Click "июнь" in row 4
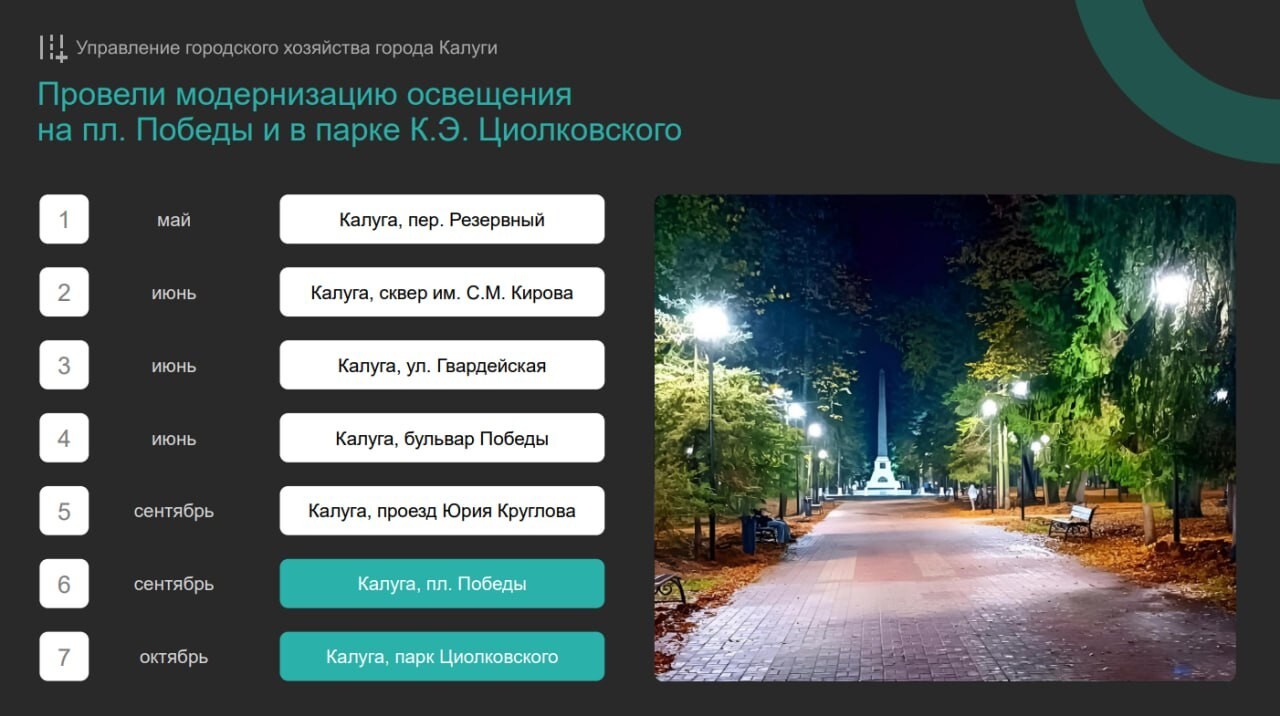Screen dimensions: 1280x716 (174, 439)
